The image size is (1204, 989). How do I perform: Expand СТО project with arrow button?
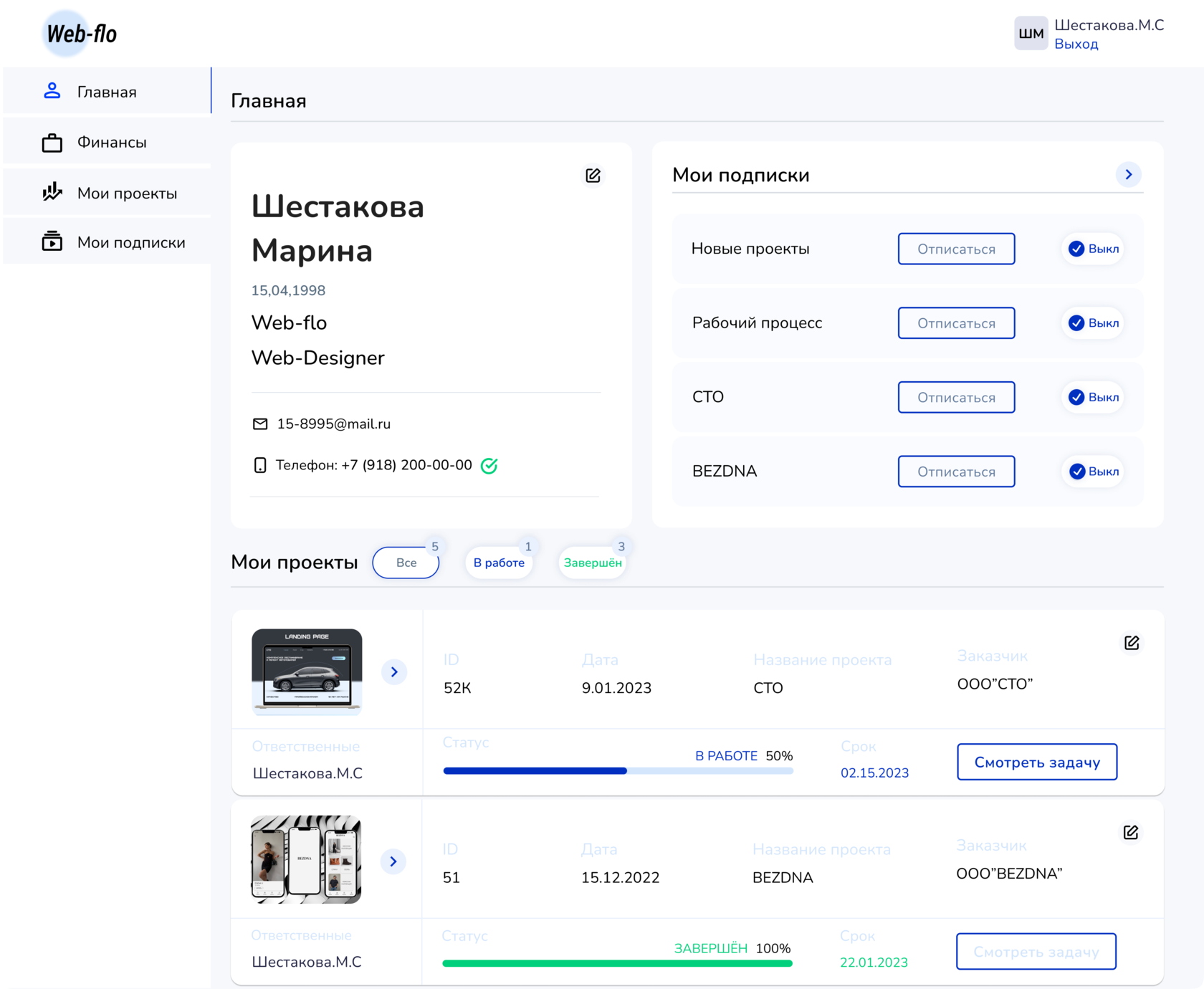[394, 672]
